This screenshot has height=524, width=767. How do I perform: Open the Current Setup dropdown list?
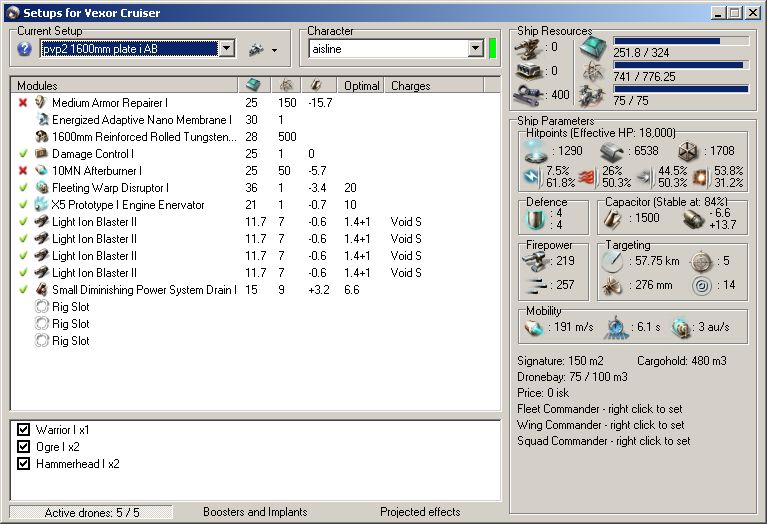226,48
